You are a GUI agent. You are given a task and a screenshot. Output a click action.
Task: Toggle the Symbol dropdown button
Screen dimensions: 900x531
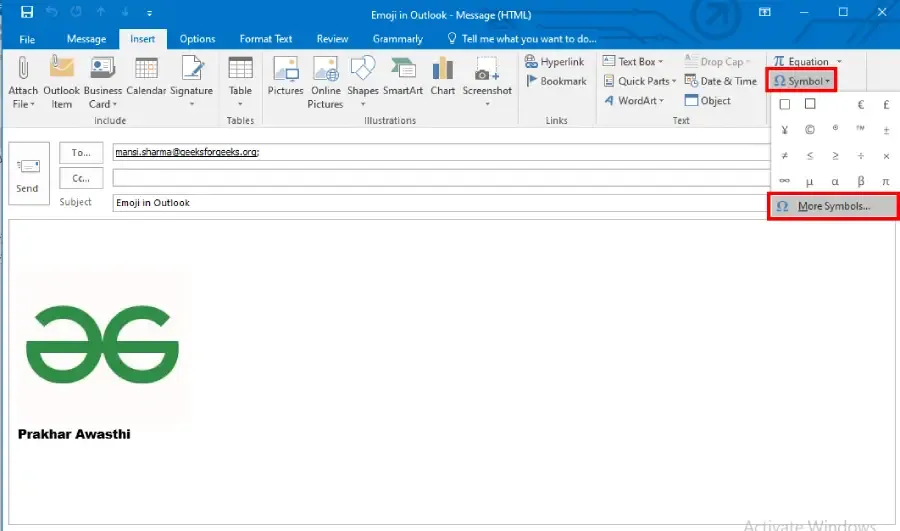[802, 81]
